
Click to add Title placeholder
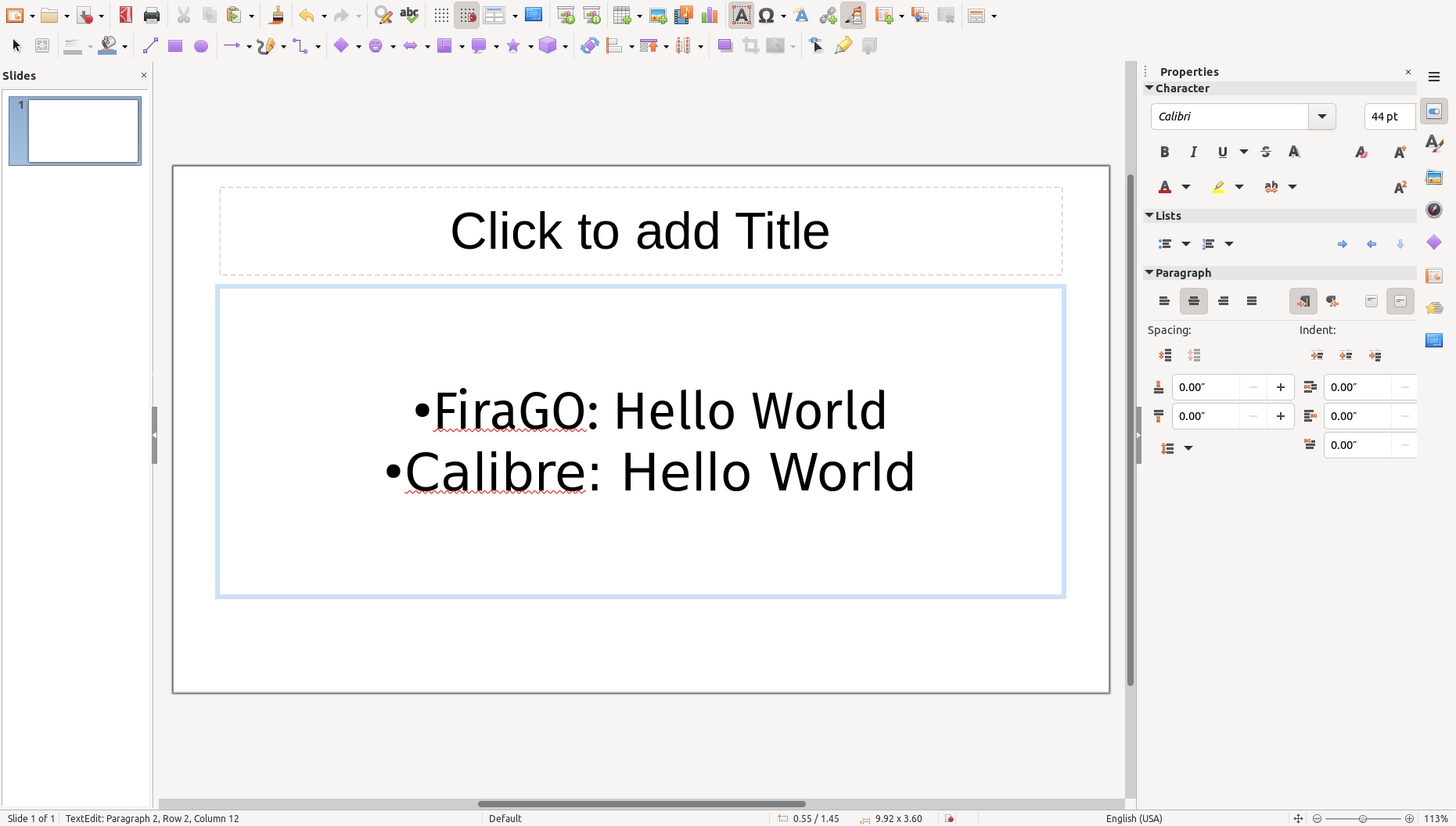point(640,231)
